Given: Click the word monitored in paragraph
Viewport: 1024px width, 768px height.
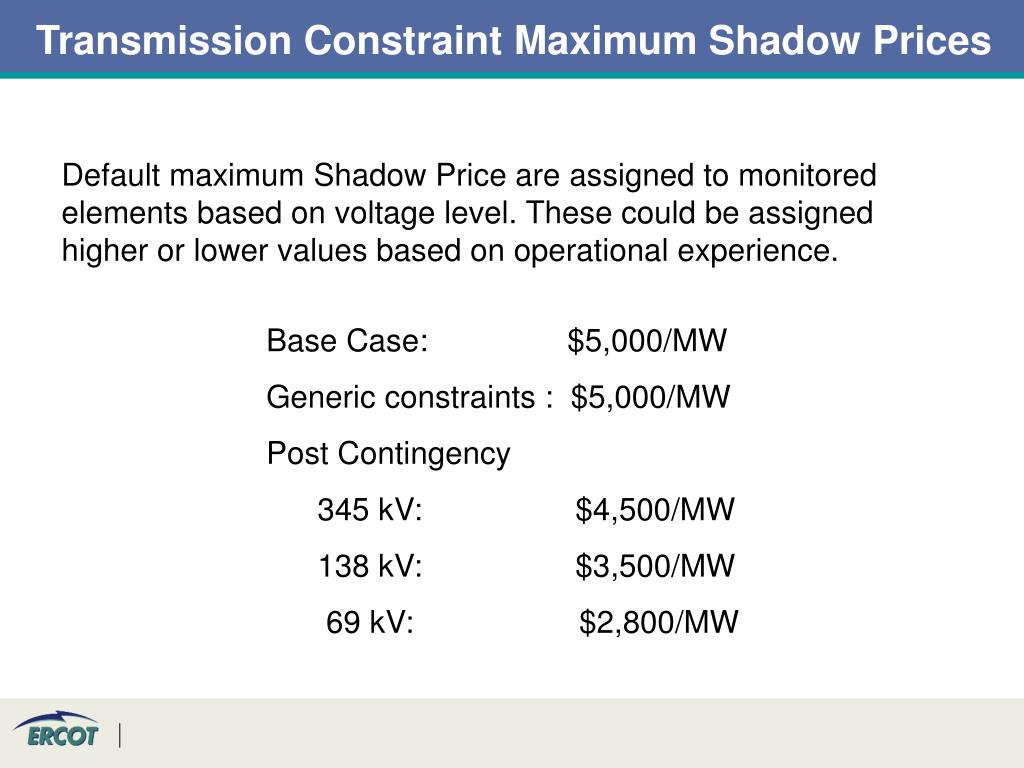Looking at the screenshot, I should [x=807, y=176].
